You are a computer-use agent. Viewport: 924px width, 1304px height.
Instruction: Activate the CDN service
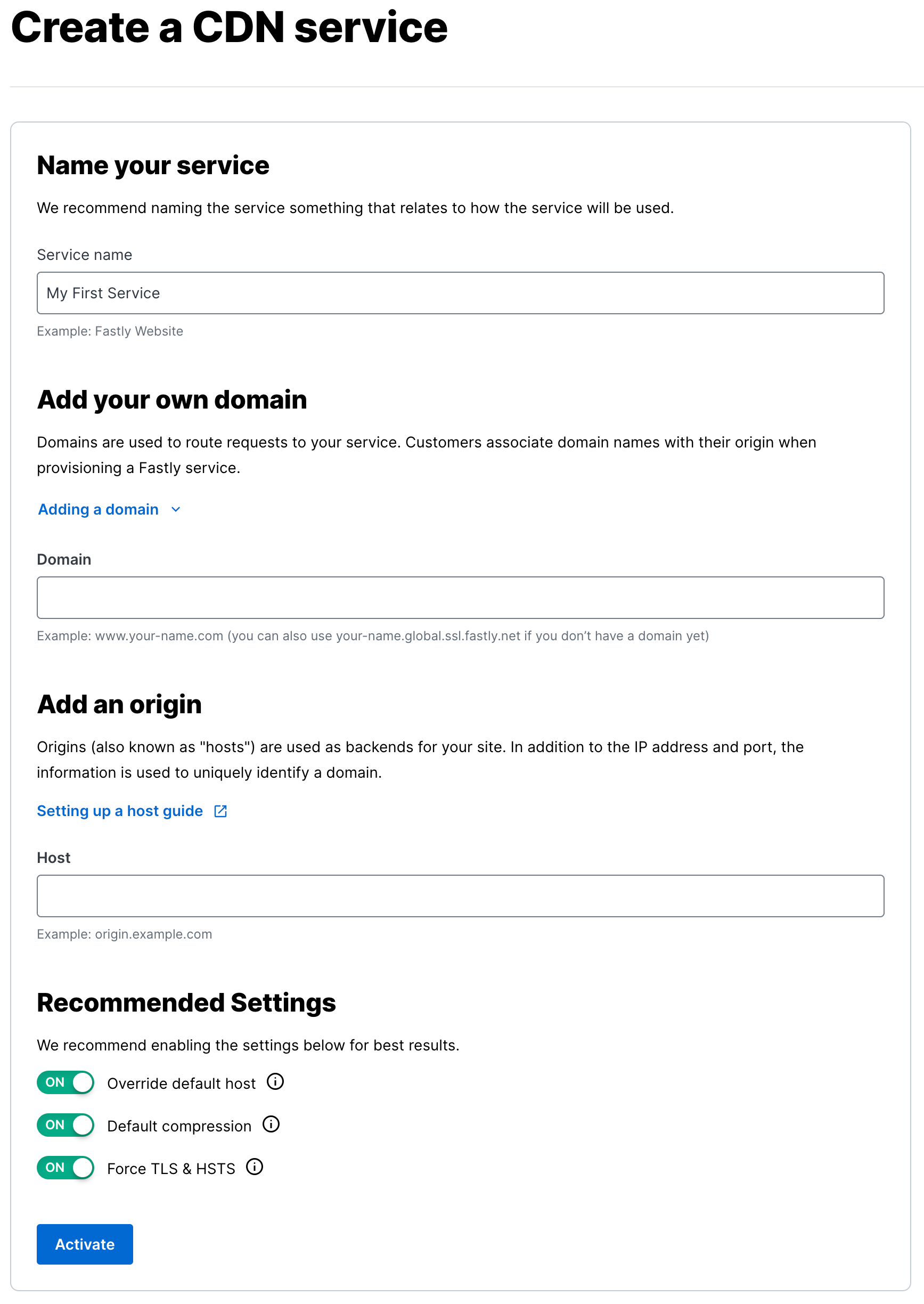pos(84,1244)
